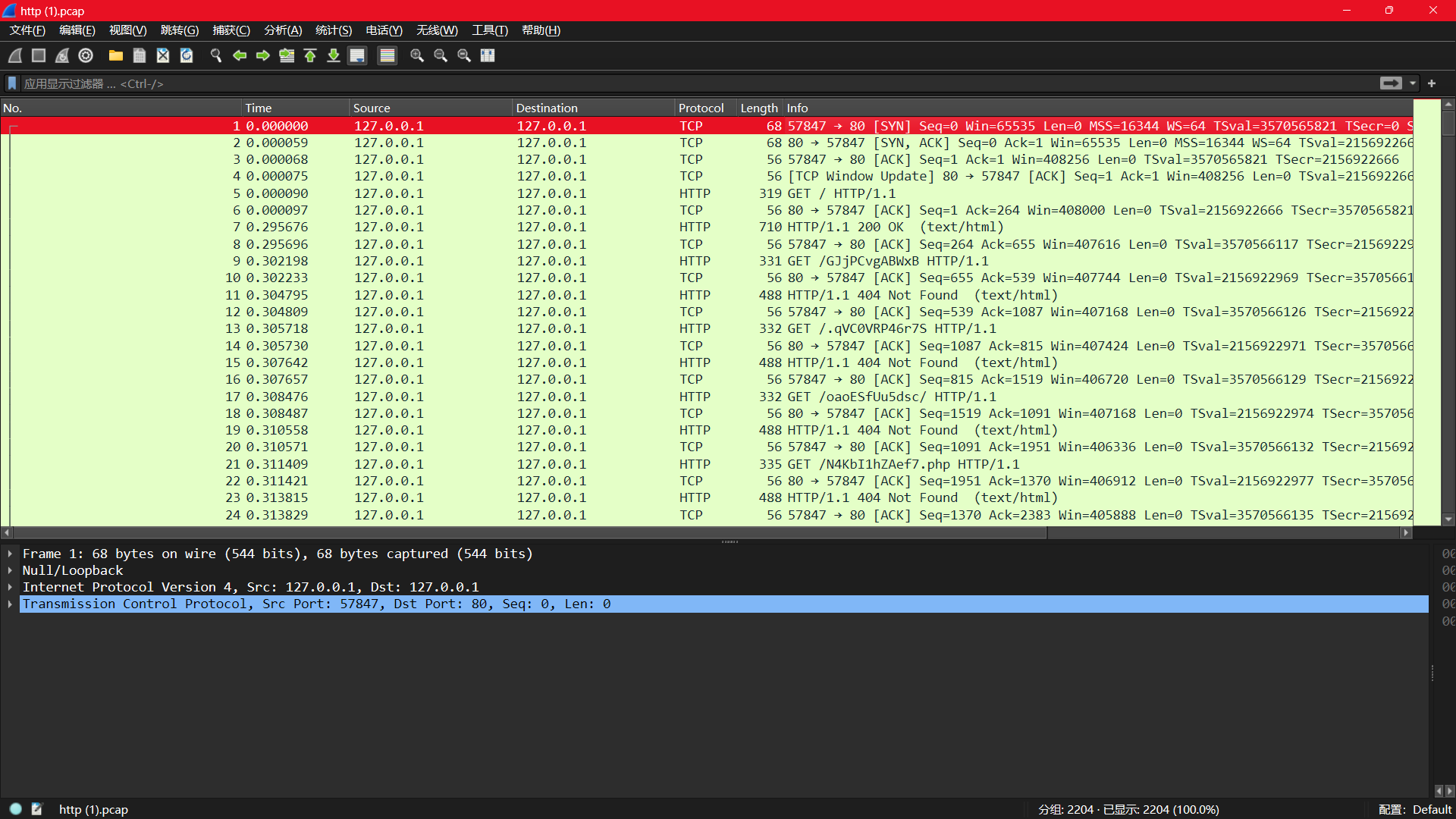The height and width of the screenshot is (819, 1456).
Task: Open the 电话(Y) menu
Action: click(x=384, y=30)
